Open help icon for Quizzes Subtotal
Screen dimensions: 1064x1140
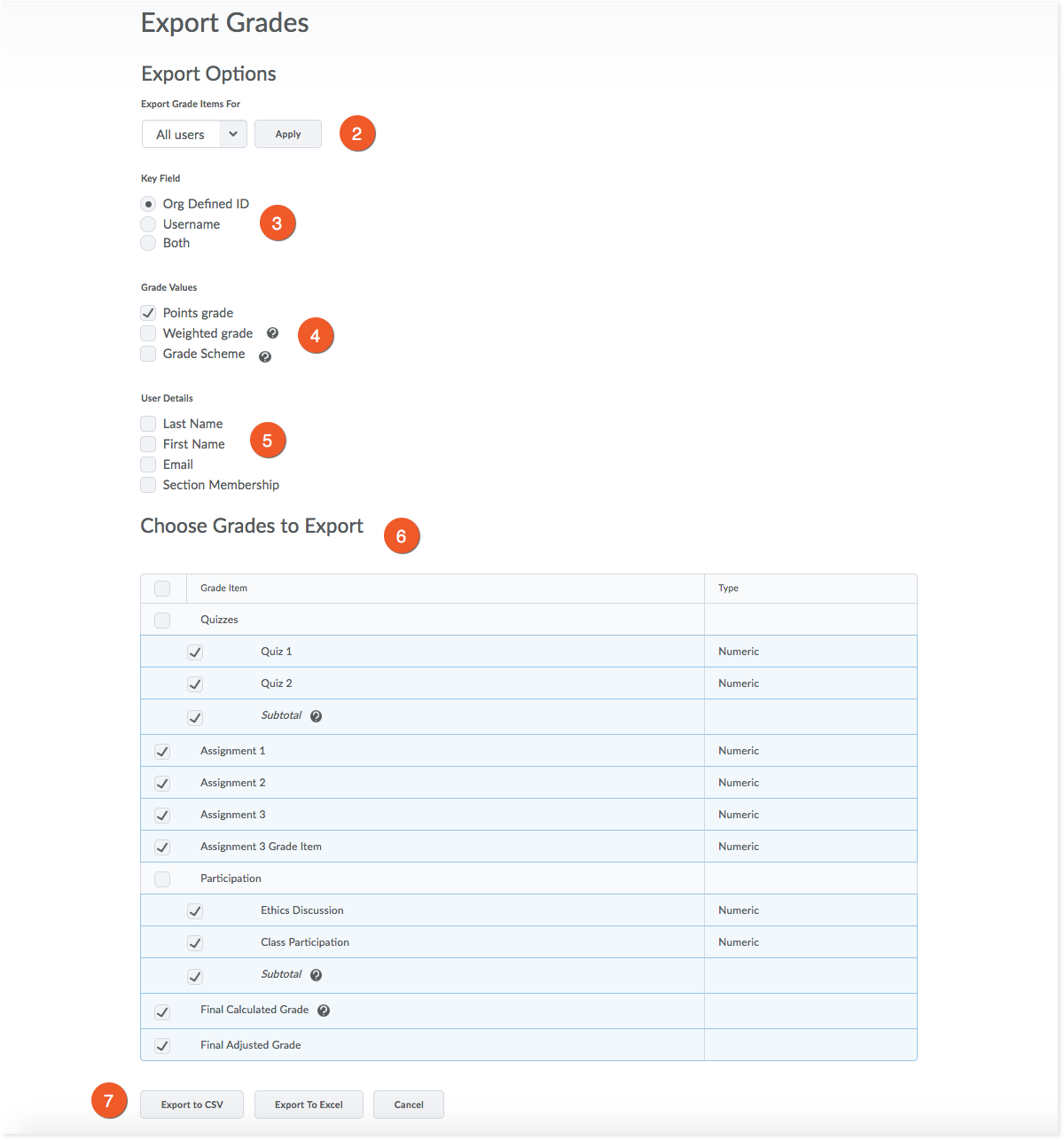tap(316, 716)
